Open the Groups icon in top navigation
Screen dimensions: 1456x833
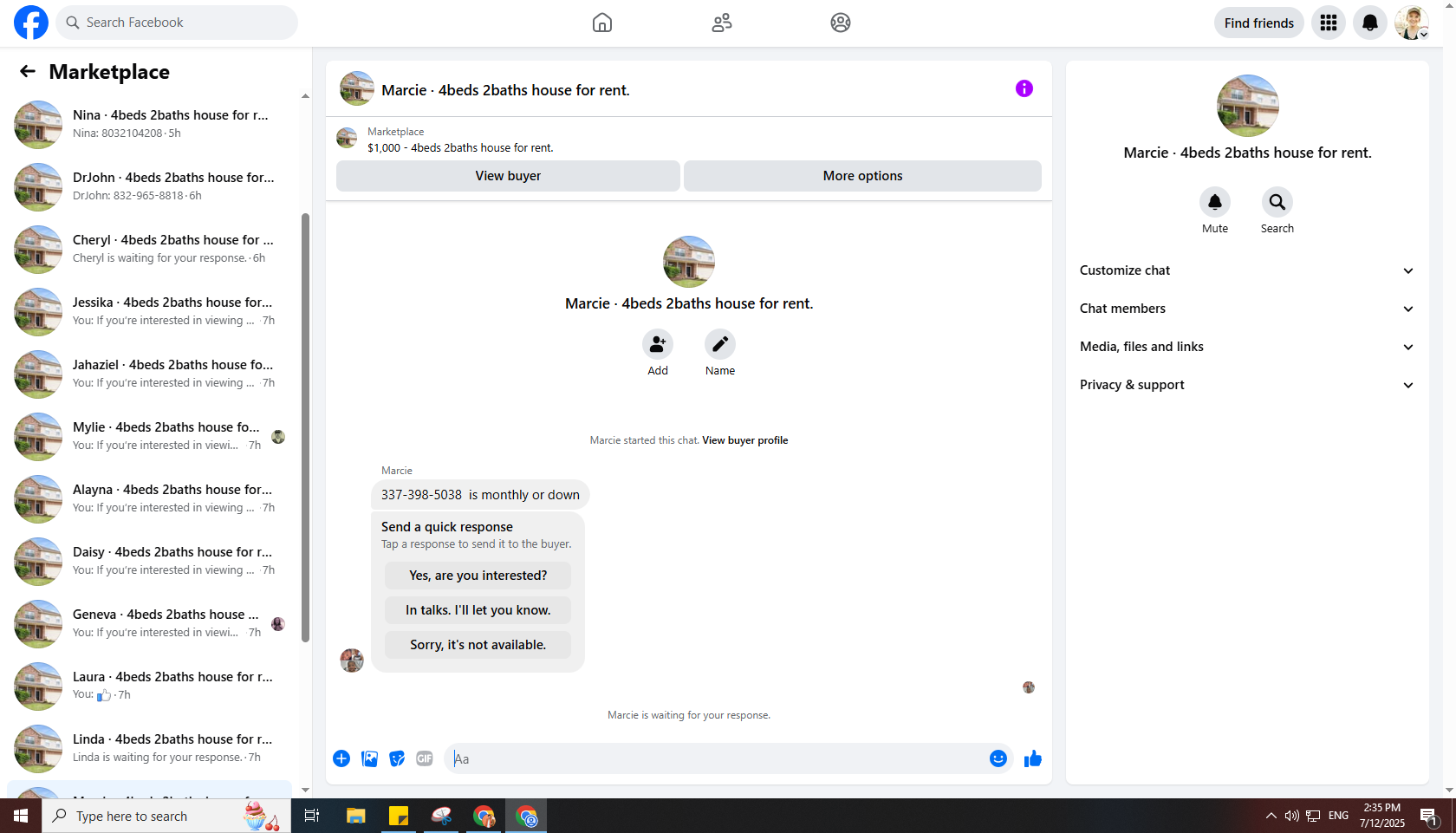(841, 23)
